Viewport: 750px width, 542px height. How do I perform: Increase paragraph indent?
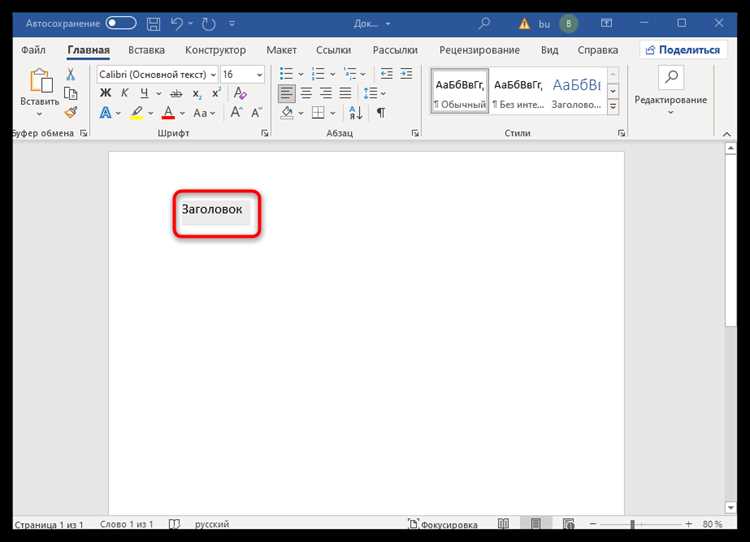pyautogui.click(x=406, y=74)
